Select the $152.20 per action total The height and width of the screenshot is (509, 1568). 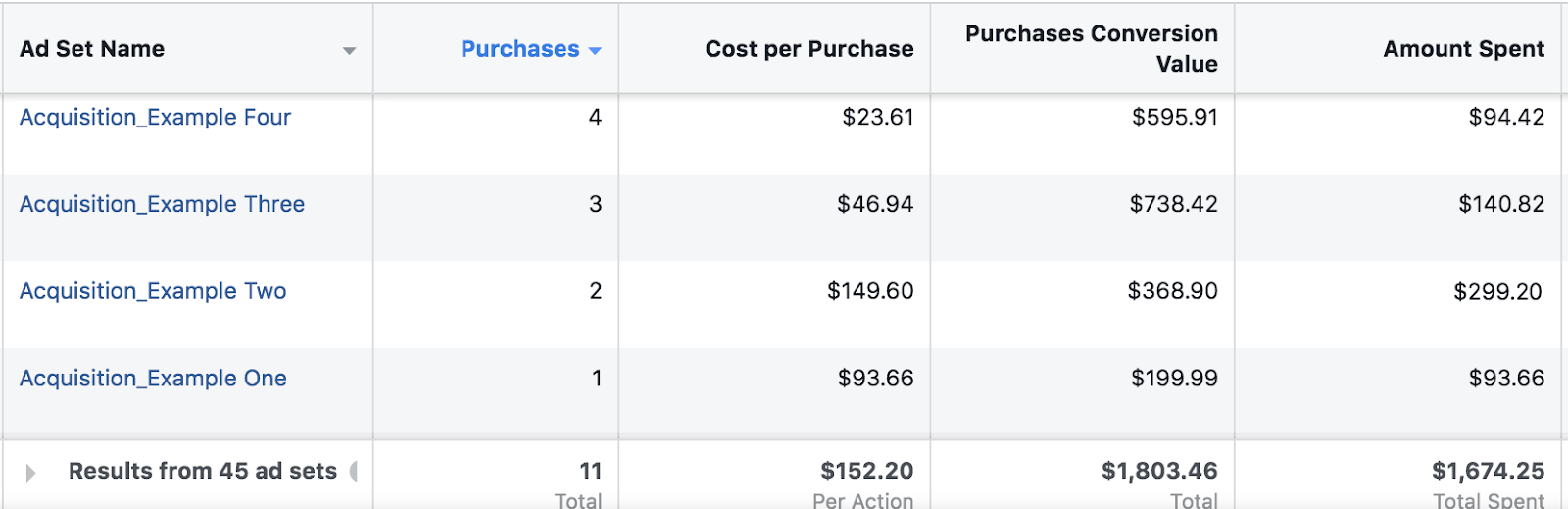pyautogui.click(x=866, y=472)
